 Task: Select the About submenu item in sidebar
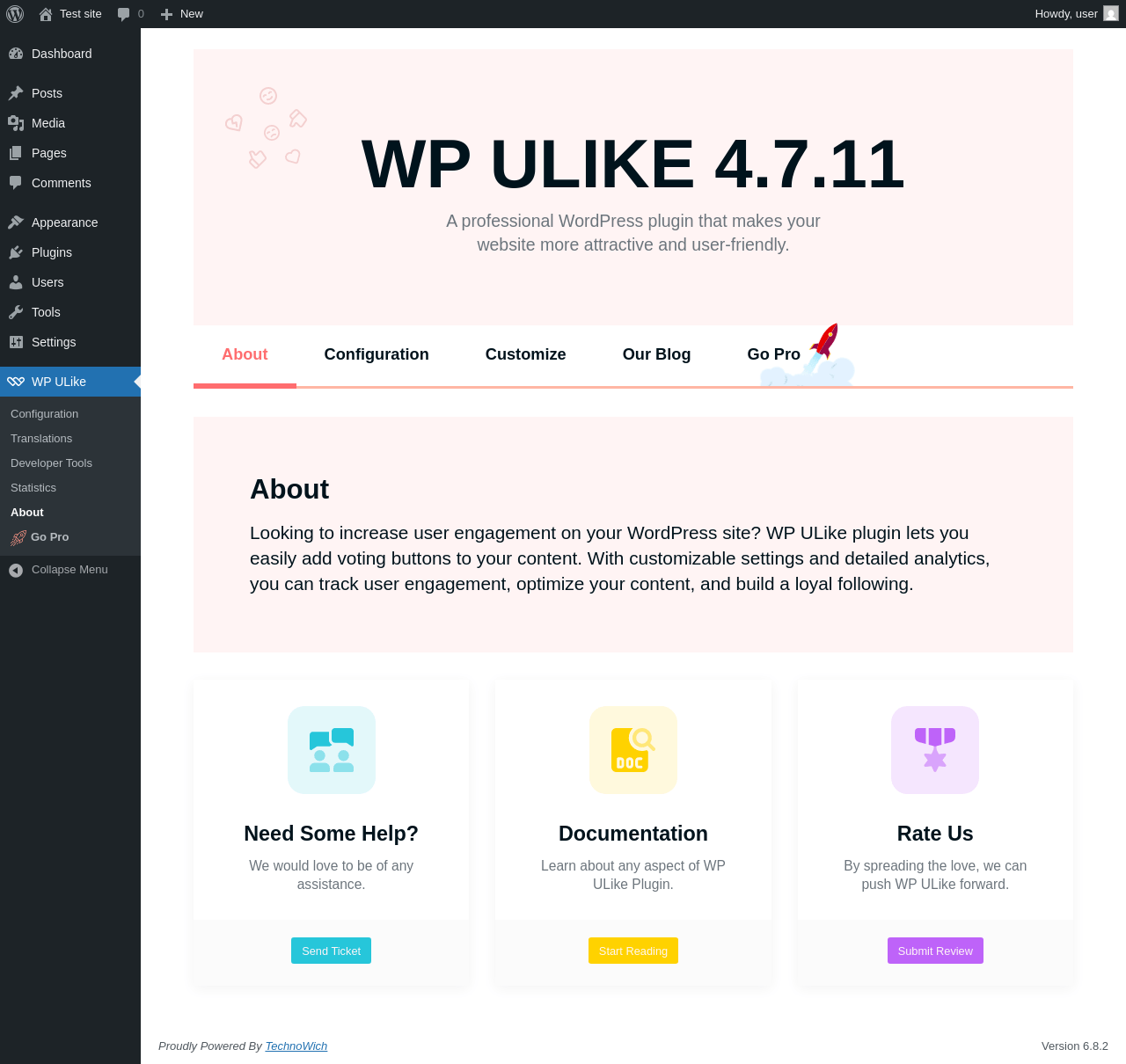tap(70, 513)
